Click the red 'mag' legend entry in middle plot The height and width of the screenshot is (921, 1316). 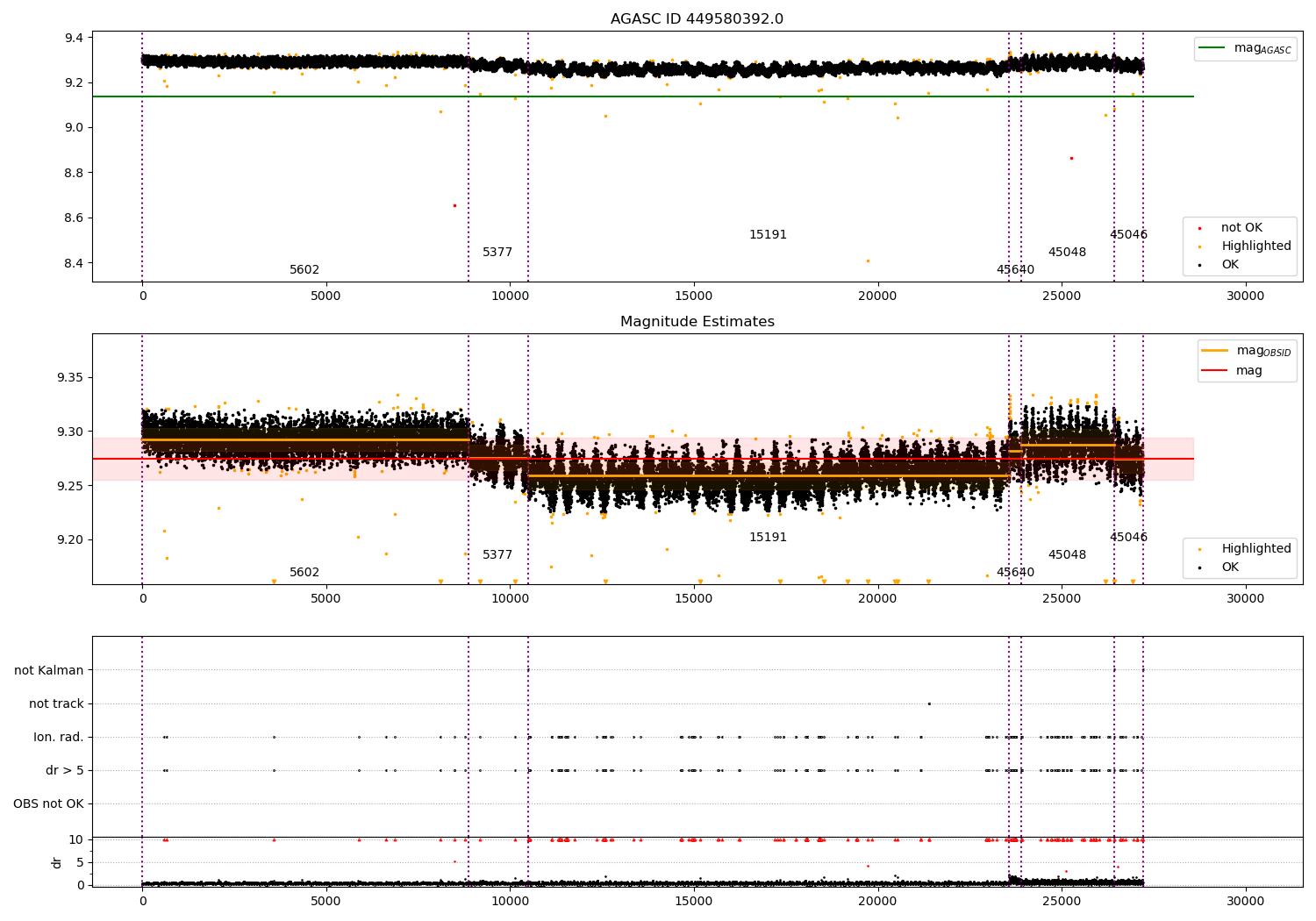click(x=1233, y=371)
